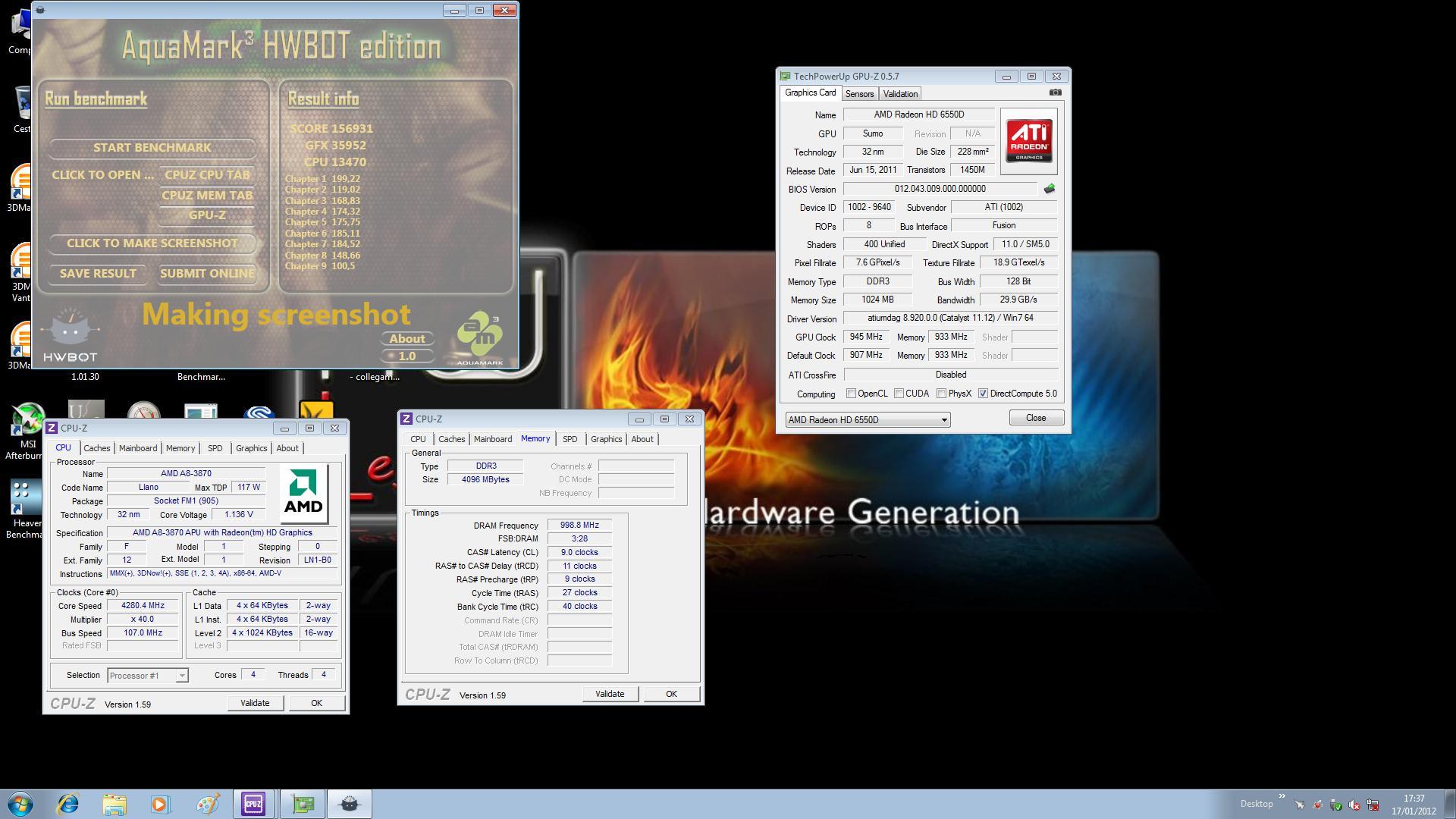The image size is (1456, 819).
Task: Open the Heaven Benchmark desktop shortcut
Action: tap(27, 510)
